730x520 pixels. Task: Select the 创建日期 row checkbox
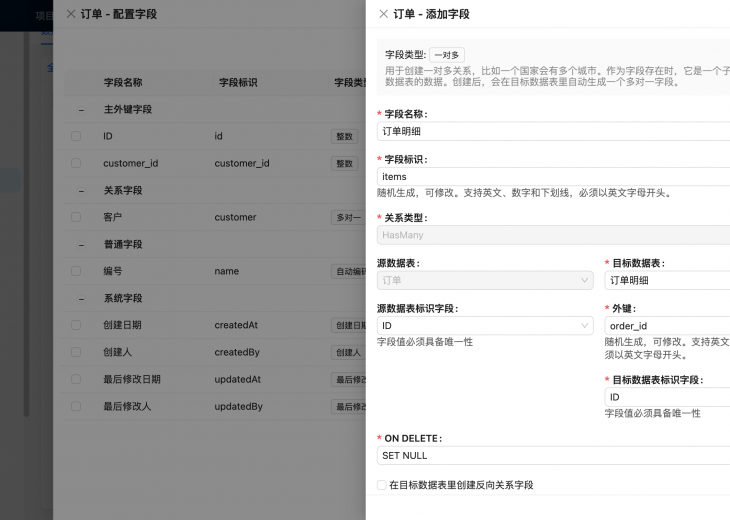(76, 325)
